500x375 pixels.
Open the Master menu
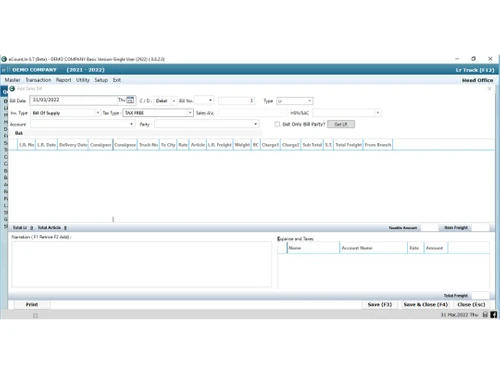tap(12, 80)
